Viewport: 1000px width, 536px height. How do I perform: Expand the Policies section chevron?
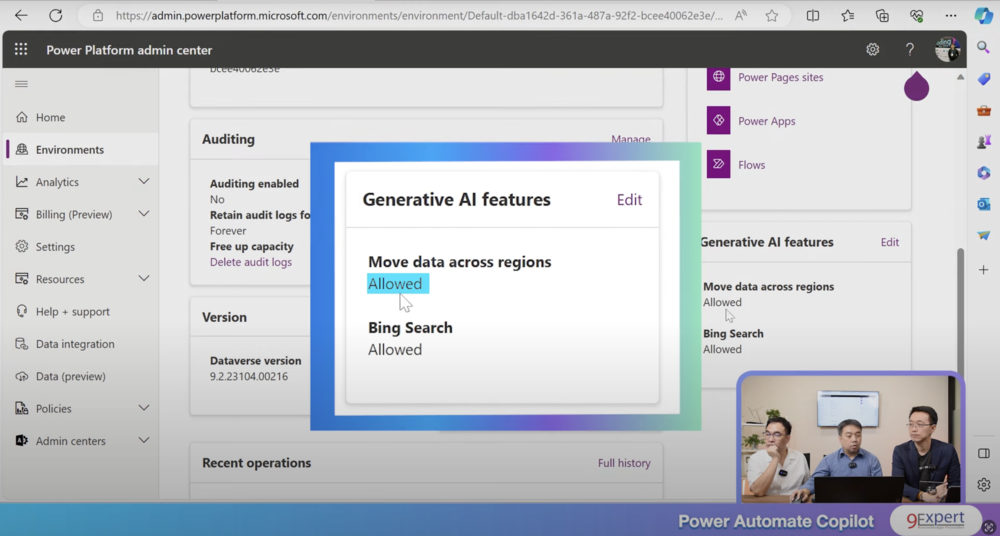[x=143, y=408]
